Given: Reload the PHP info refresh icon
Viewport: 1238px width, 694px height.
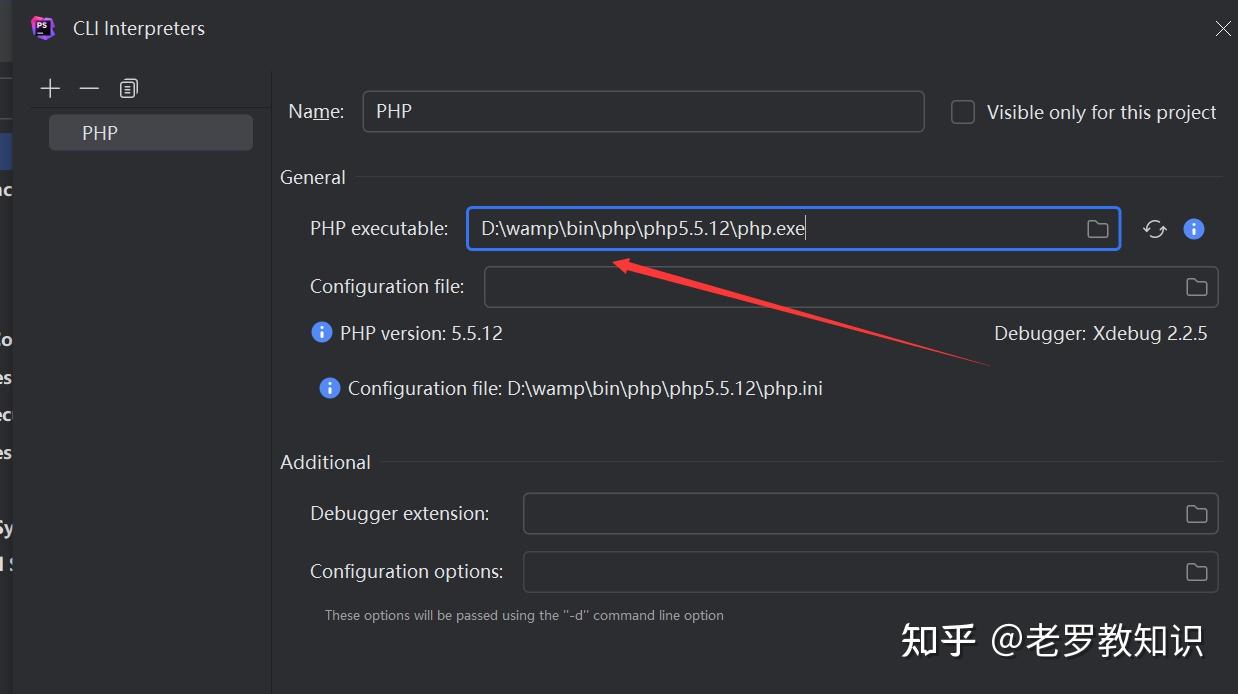Looking at the screenshot, I should pos(1155,229).
